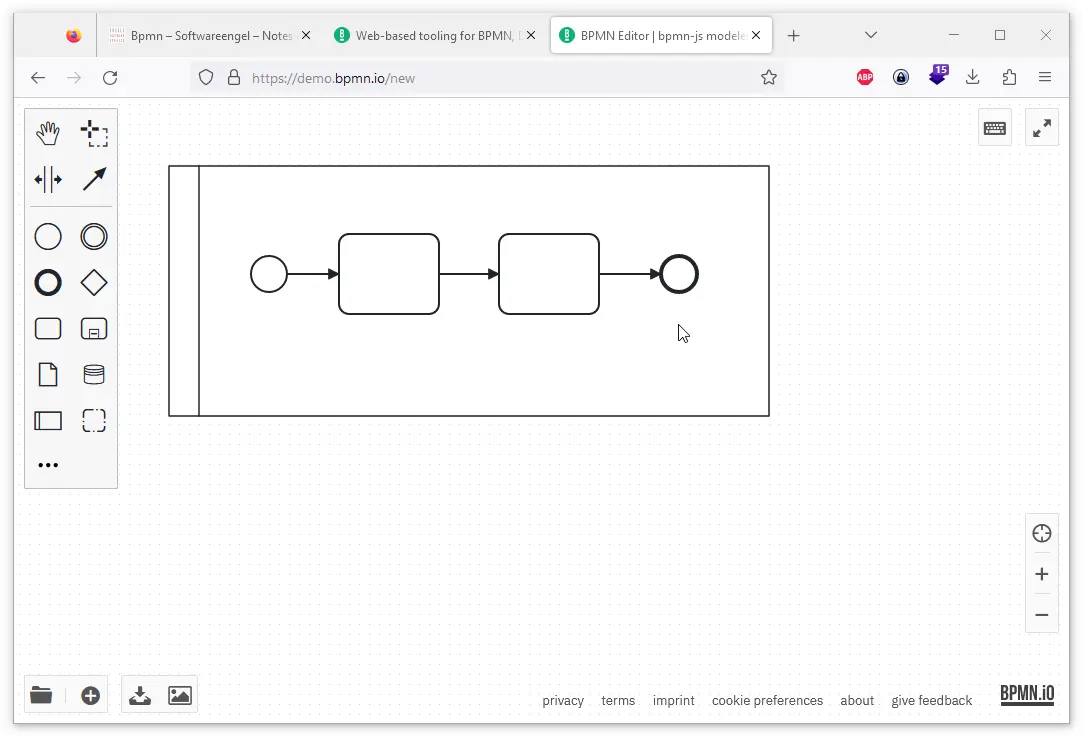Create a task from the palette

pos(48,329)
